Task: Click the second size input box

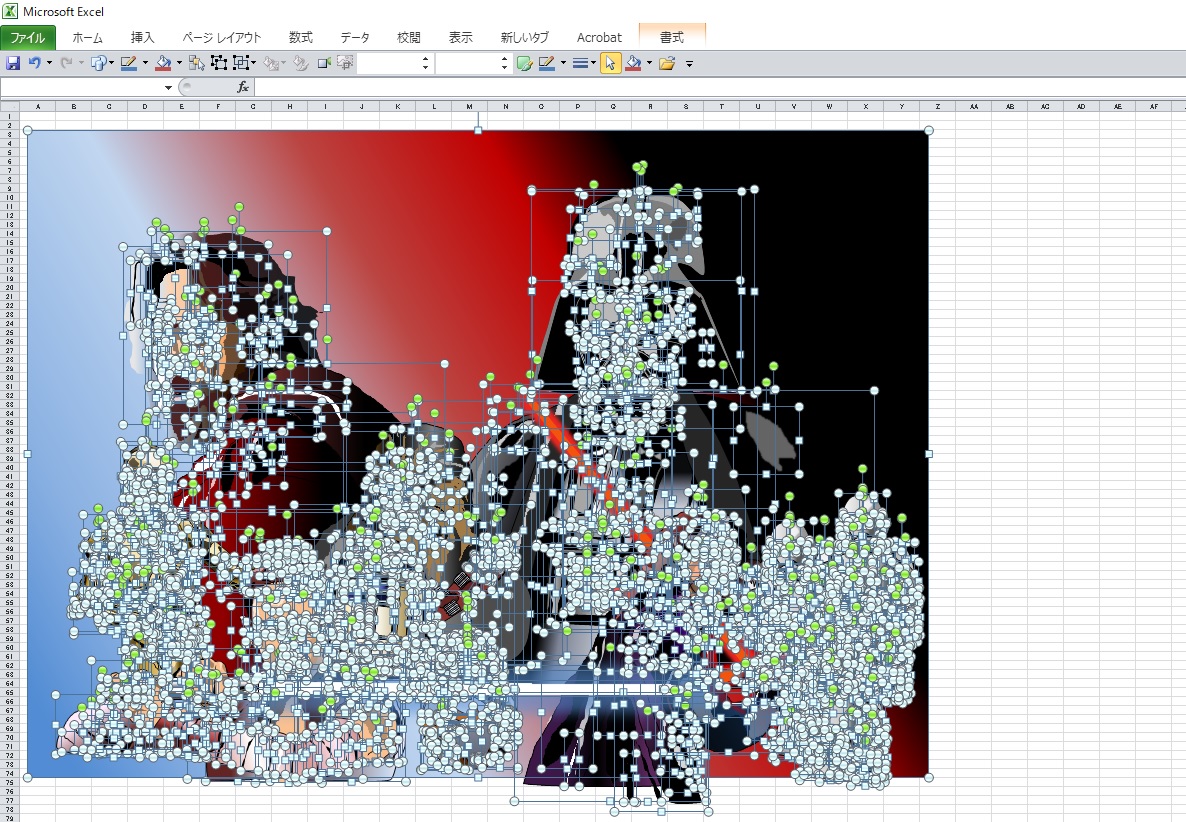Action: click(467, 64)
